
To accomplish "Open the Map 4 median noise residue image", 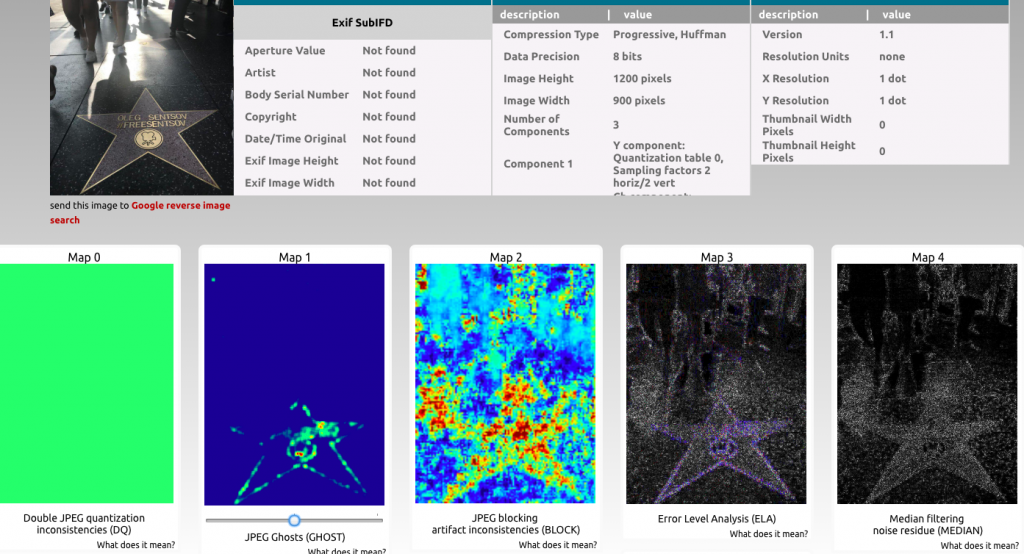I will tap(927, 384).
